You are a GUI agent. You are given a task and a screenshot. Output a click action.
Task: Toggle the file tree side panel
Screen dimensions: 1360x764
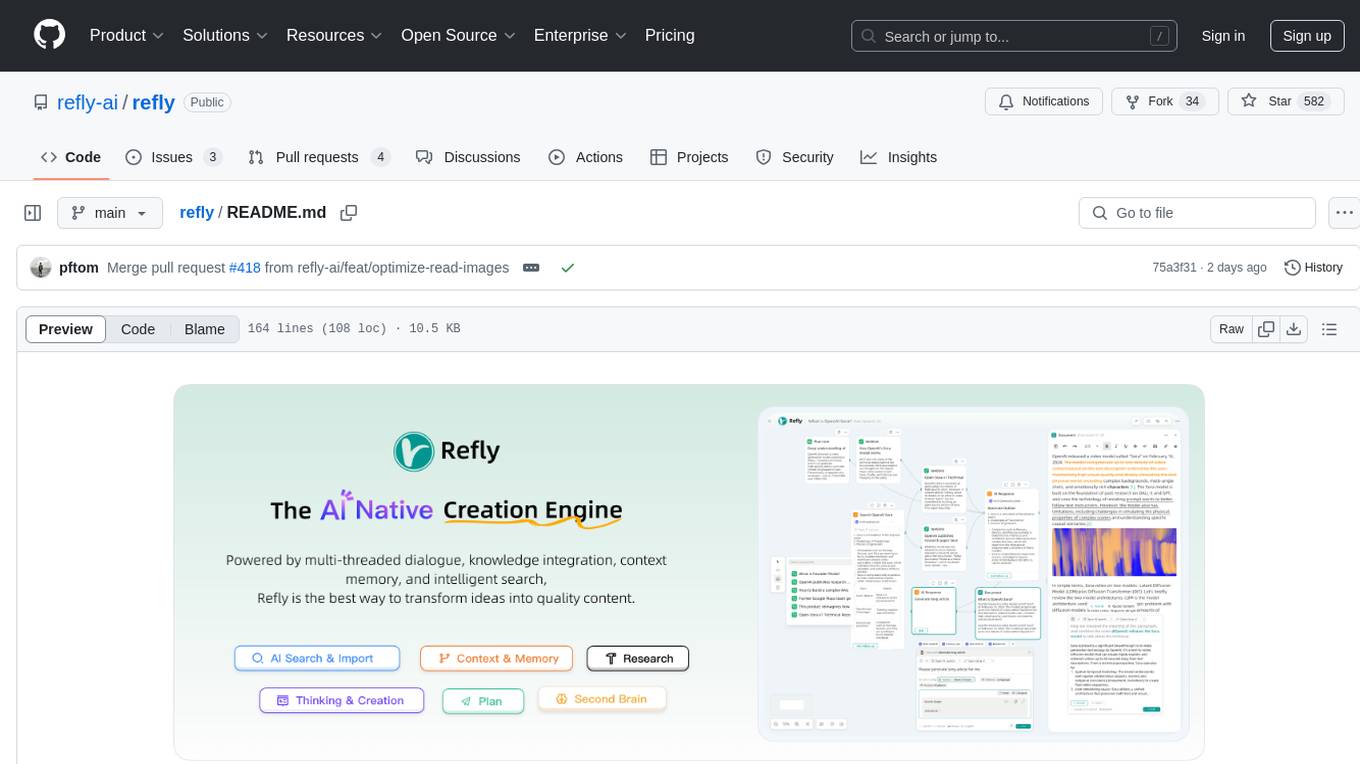pyautogui.click(x=33, y=213)
